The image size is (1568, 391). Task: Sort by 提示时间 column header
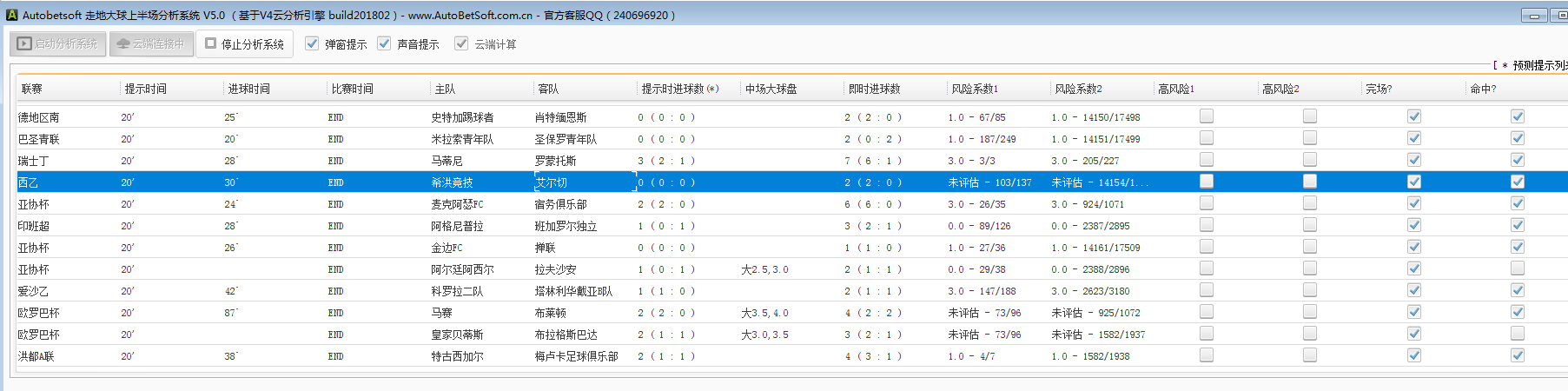[x=145, y=89]
